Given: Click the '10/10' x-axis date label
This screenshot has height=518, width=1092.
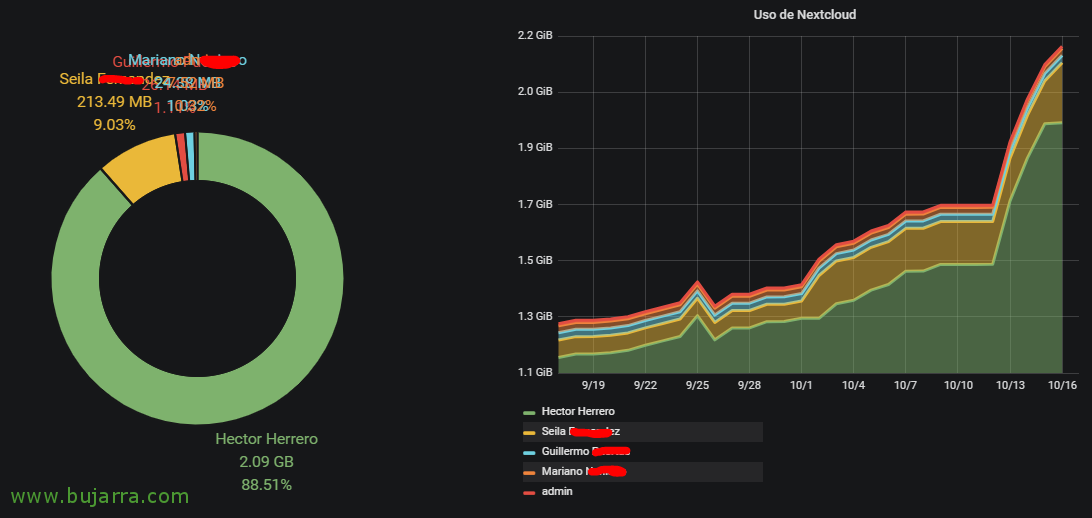Looking at the screenshot, I should tap(958, 385).
